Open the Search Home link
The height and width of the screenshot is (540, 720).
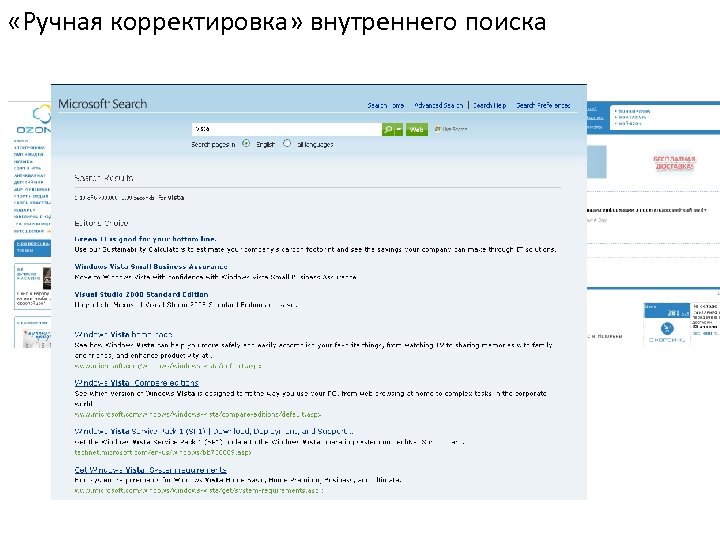coord(386,105)
